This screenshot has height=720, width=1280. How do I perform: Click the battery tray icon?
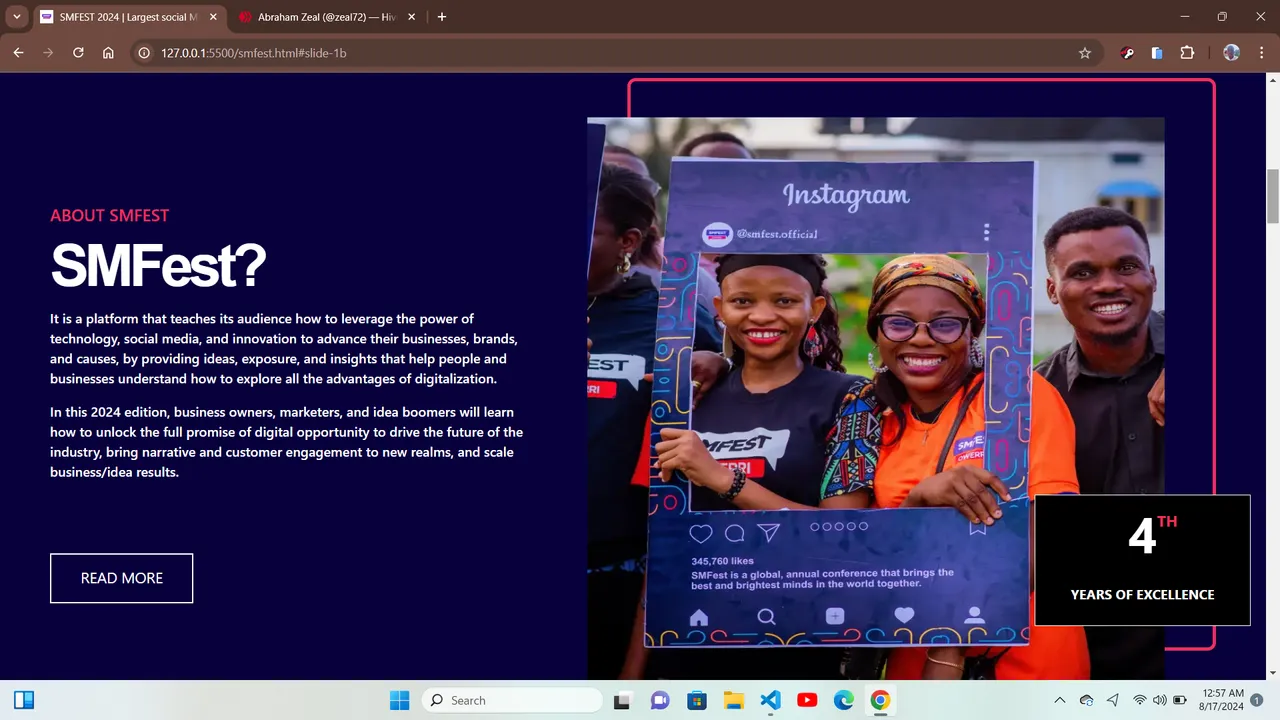[x=1180, y=700]
